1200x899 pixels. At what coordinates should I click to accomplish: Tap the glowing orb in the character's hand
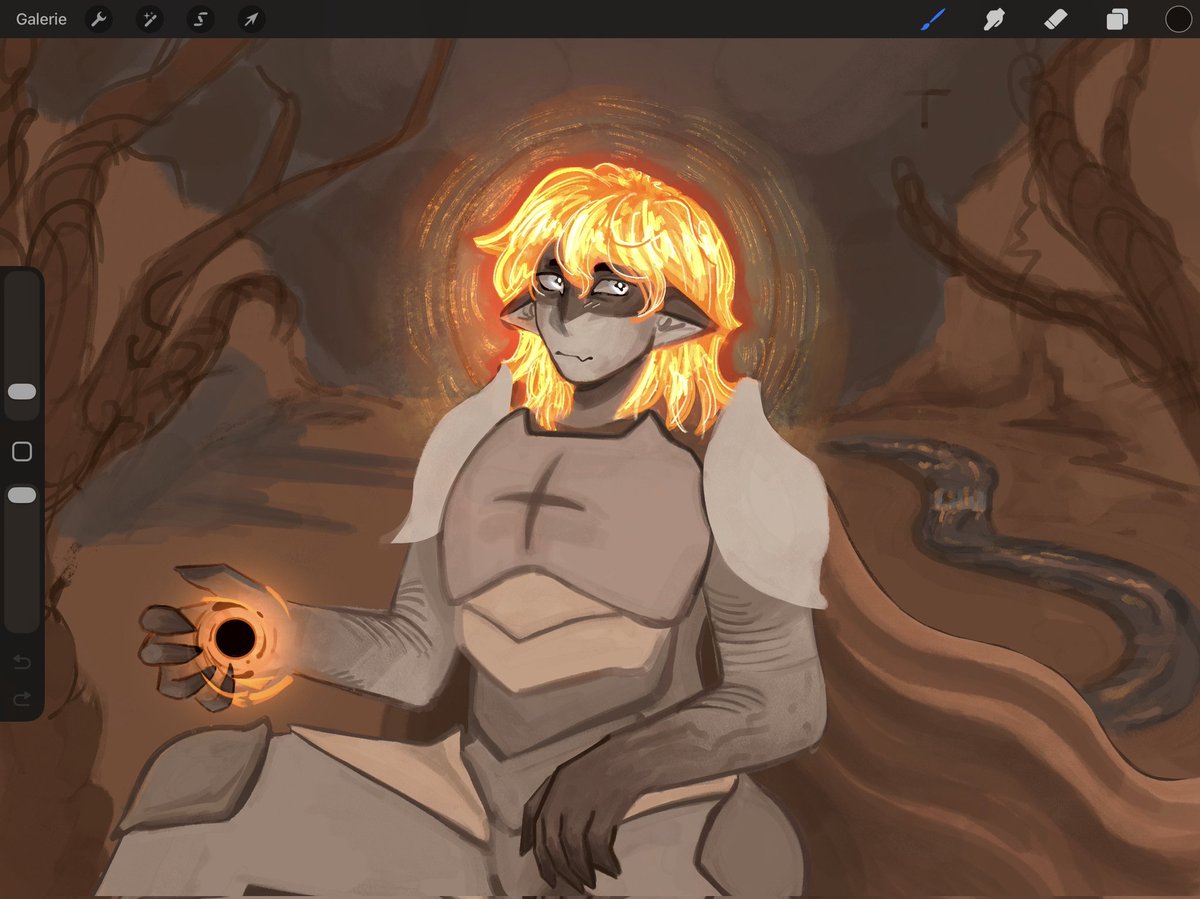237,637
